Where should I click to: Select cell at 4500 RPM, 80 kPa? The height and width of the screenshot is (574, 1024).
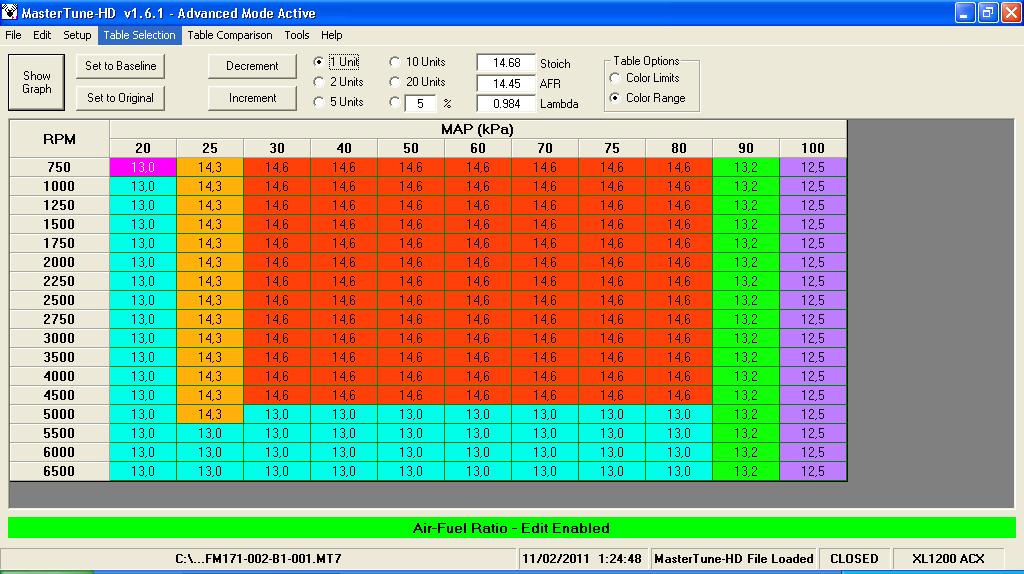(x=679, y=395)
